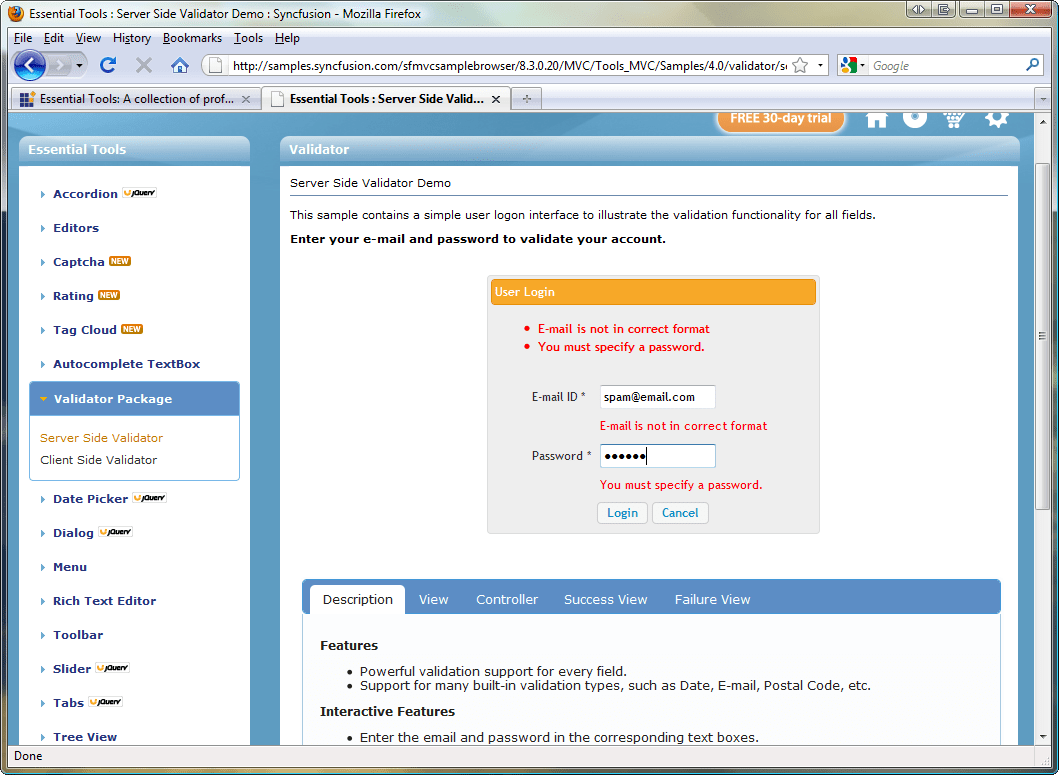Viewport: 1059px width, 775px height.
Task: Click the Password input field
Action: (x=657, y=456)
